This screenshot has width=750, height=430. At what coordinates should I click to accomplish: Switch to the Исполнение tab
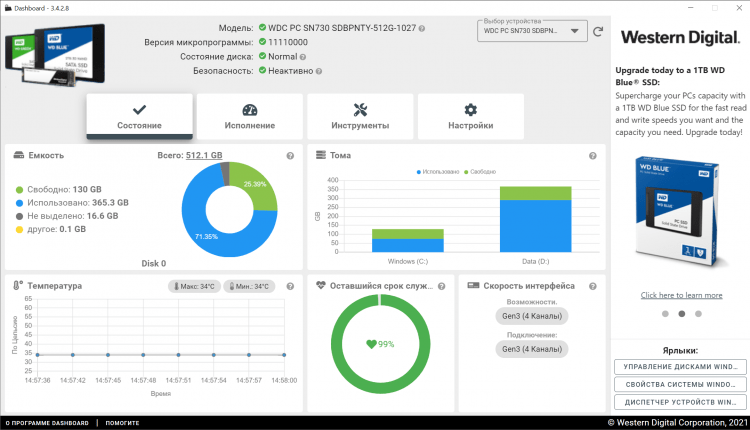pyautogui.click(x=250, y=117)
